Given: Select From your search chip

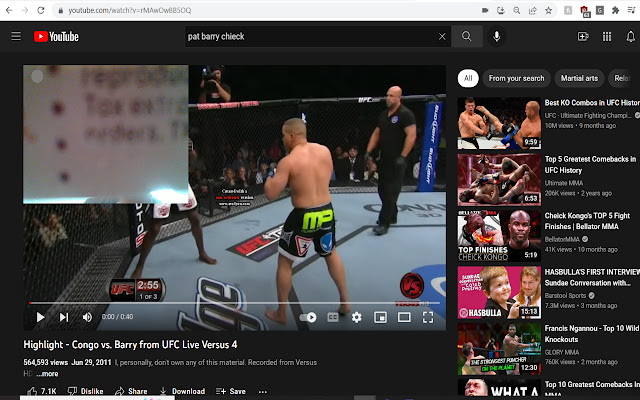Looking at the screenshot, I should [x=516, y=78].
